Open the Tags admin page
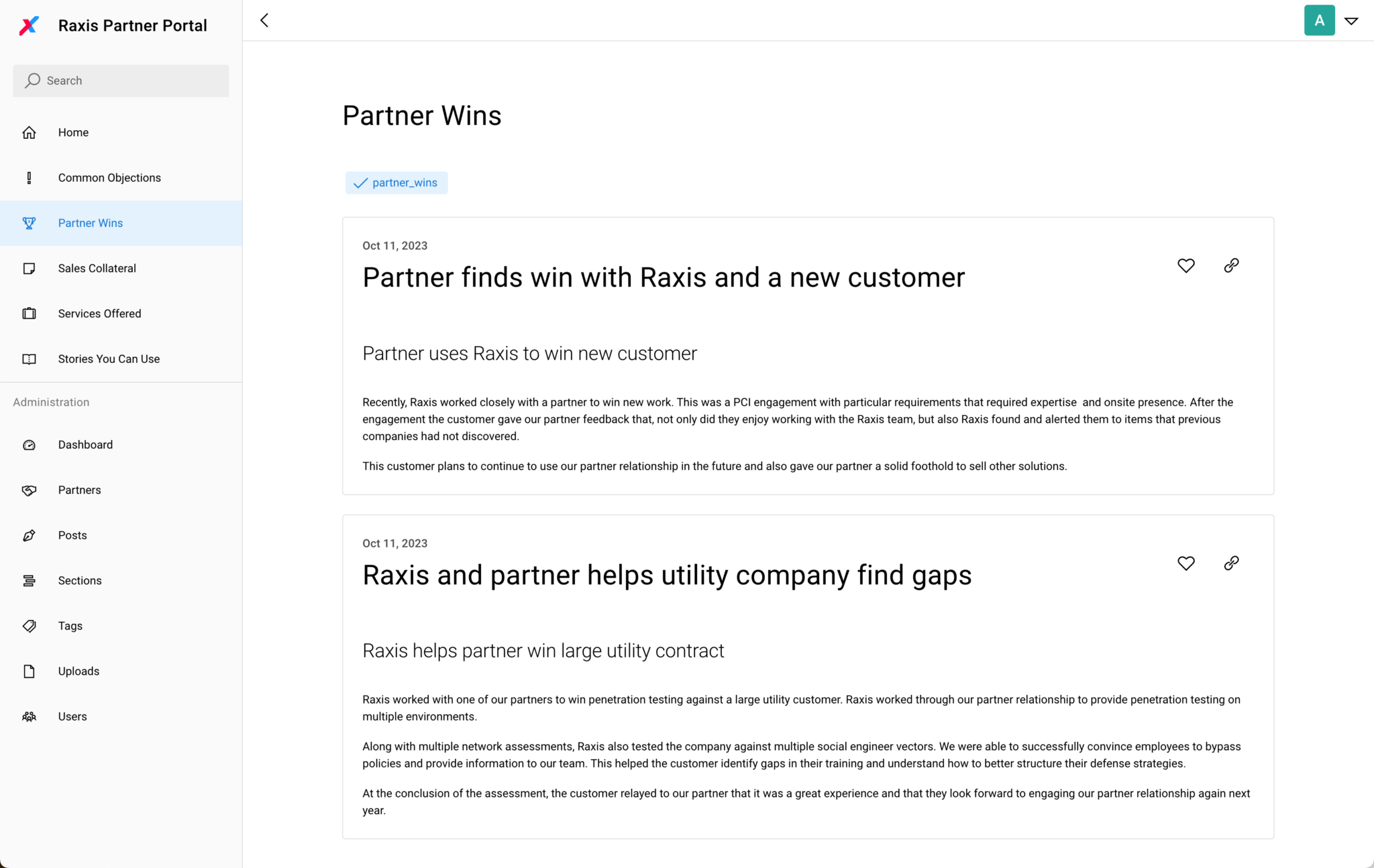 pyautogui.click(x=121, y=626)
